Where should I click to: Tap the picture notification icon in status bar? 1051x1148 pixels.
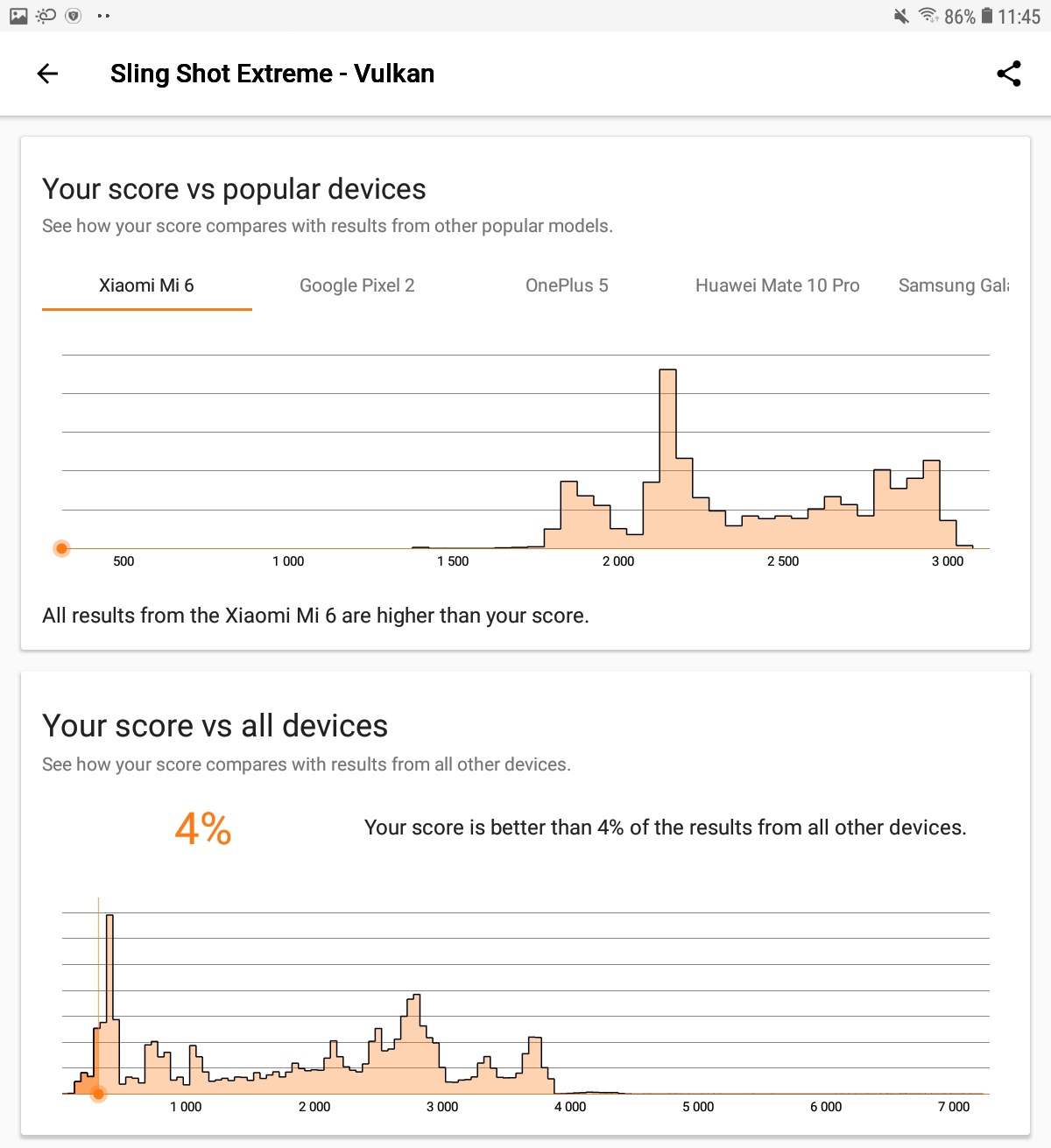pyautogui.click(x=18, y=16)
